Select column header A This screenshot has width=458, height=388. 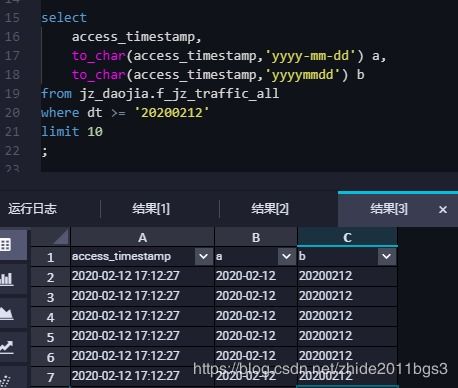142,238
